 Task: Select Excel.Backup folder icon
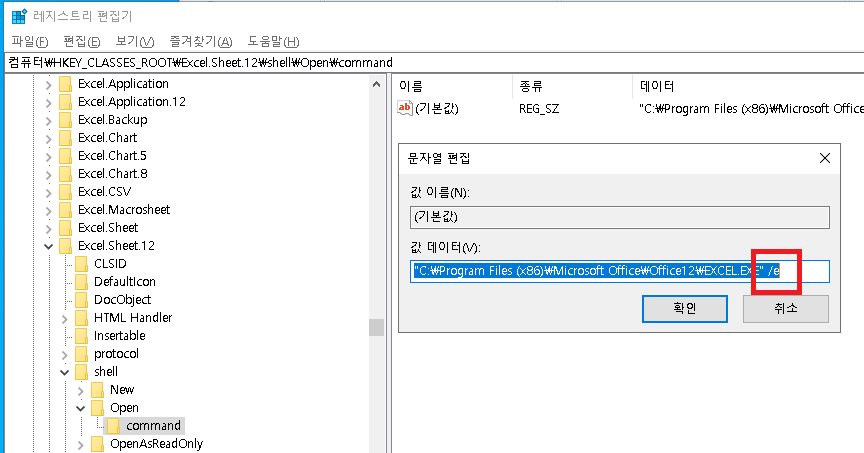click(65, 120)
